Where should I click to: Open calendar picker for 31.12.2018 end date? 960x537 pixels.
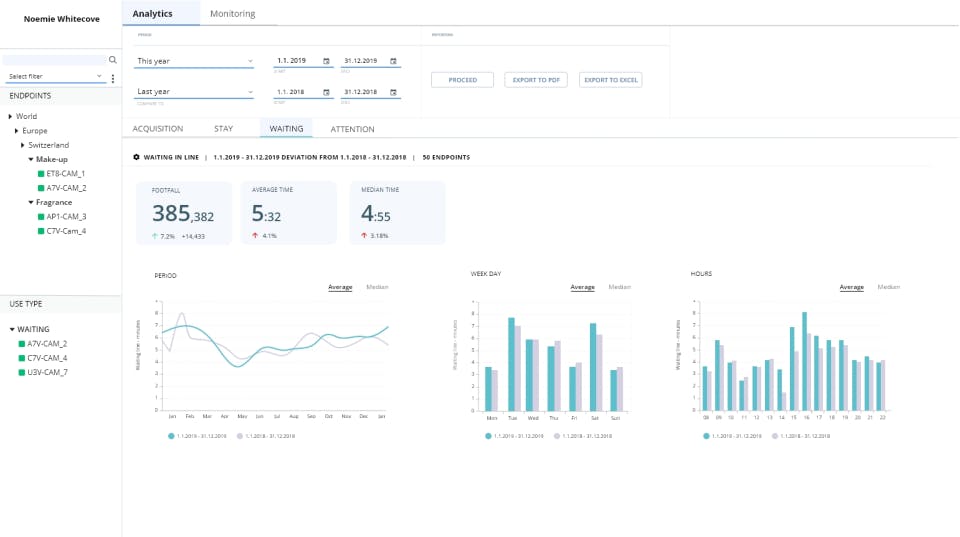[x=393, y=92]
